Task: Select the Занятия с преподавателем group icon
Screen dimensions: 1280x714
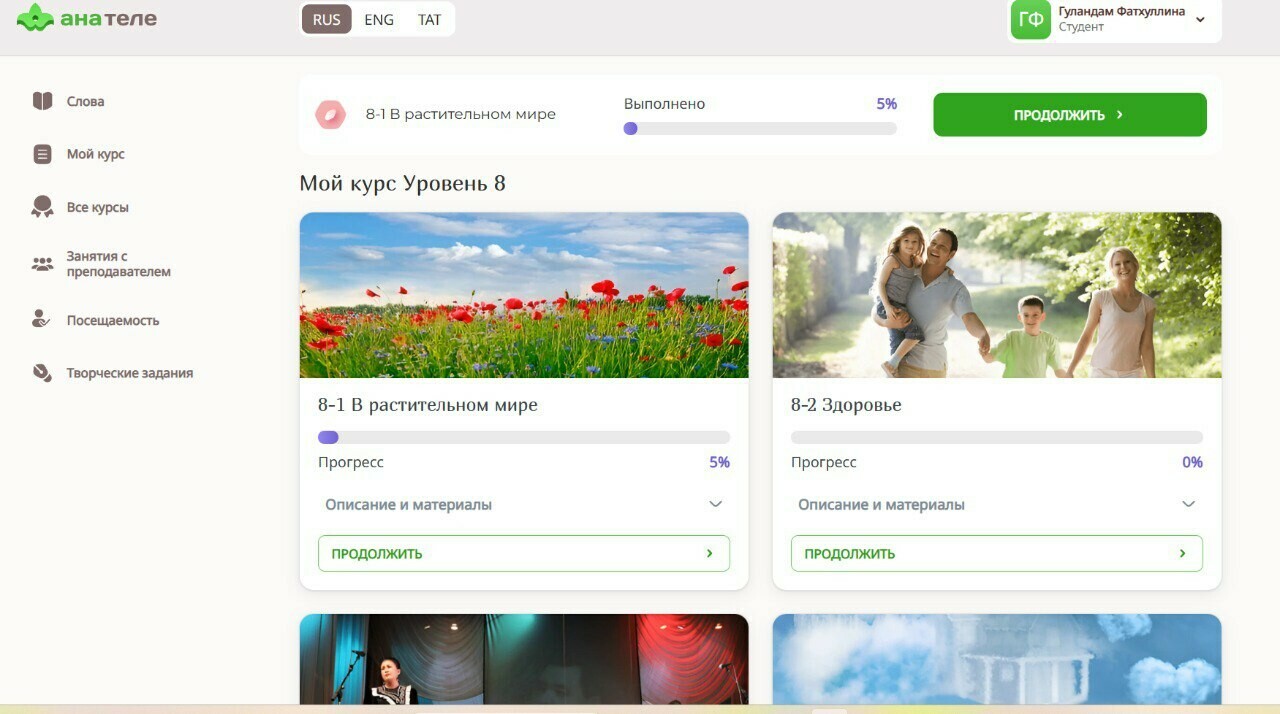Action: click(x=42, y=264)
